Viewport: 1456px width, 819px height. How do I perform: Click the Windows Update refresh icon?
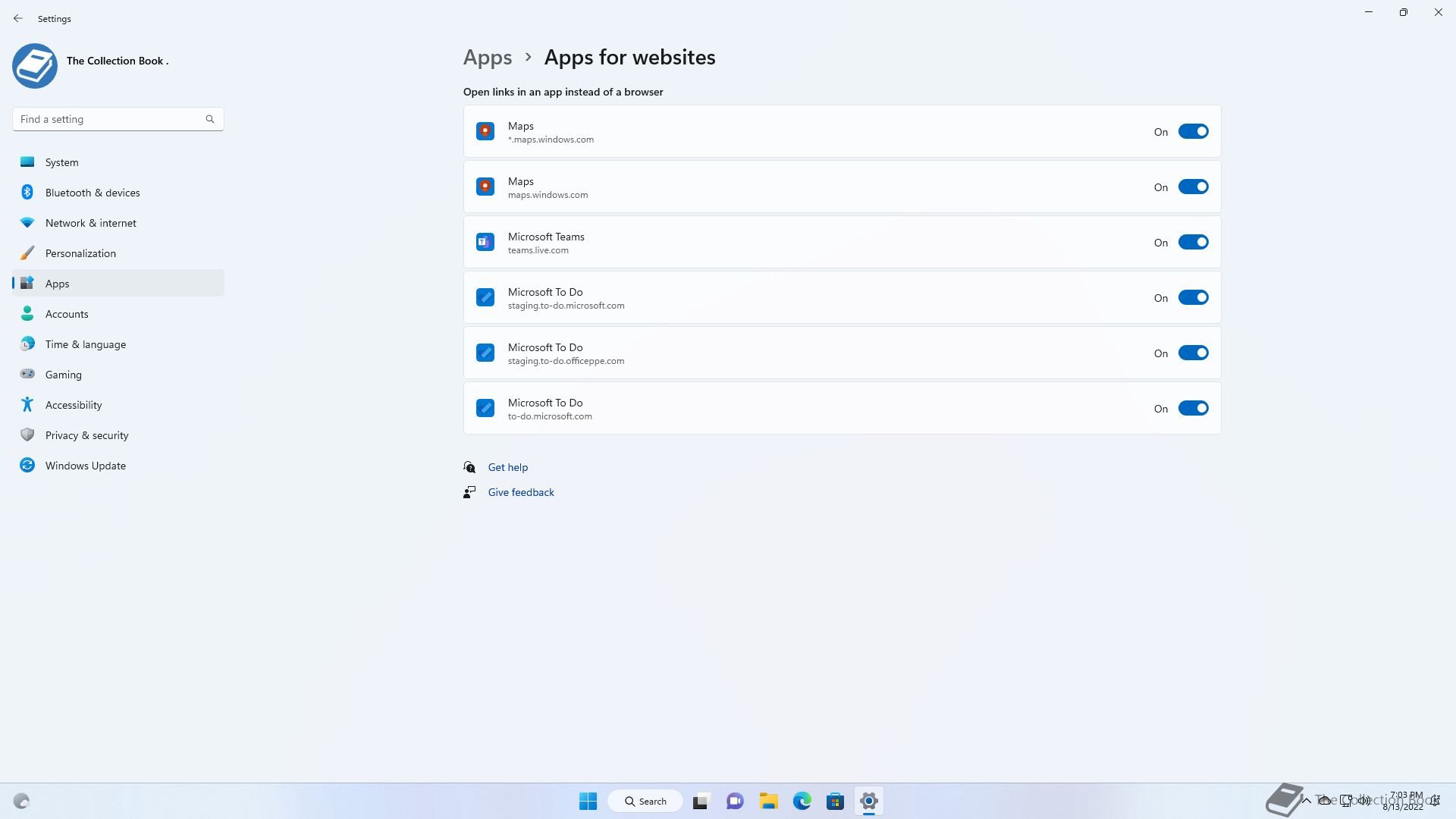27,466
